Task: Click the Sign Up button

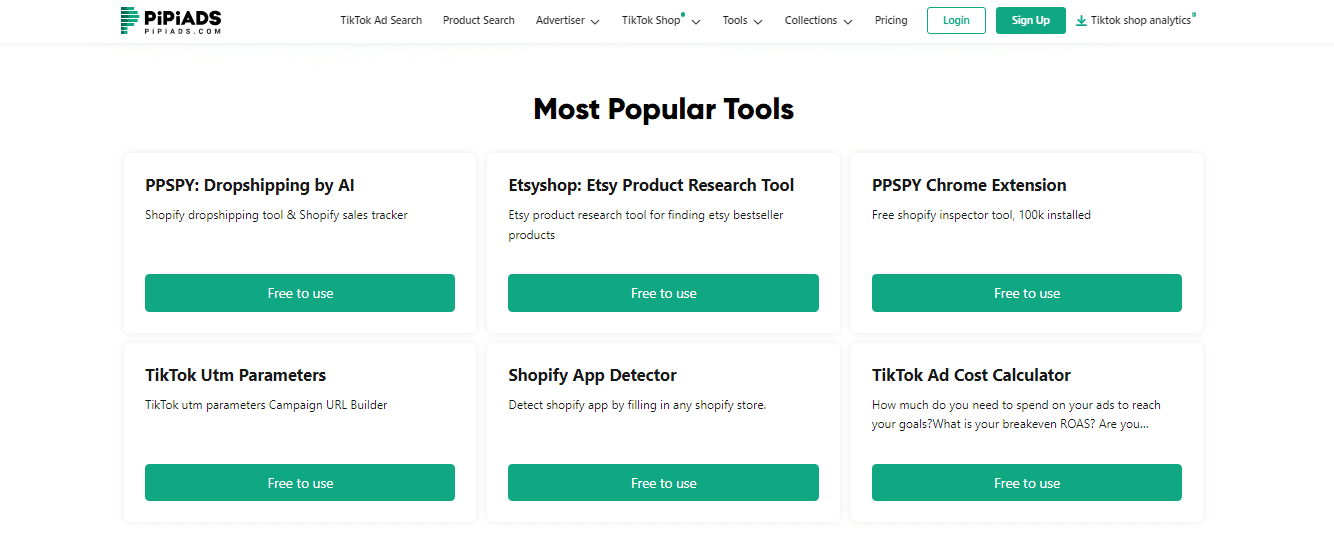Action: (x=1031, y=20)
